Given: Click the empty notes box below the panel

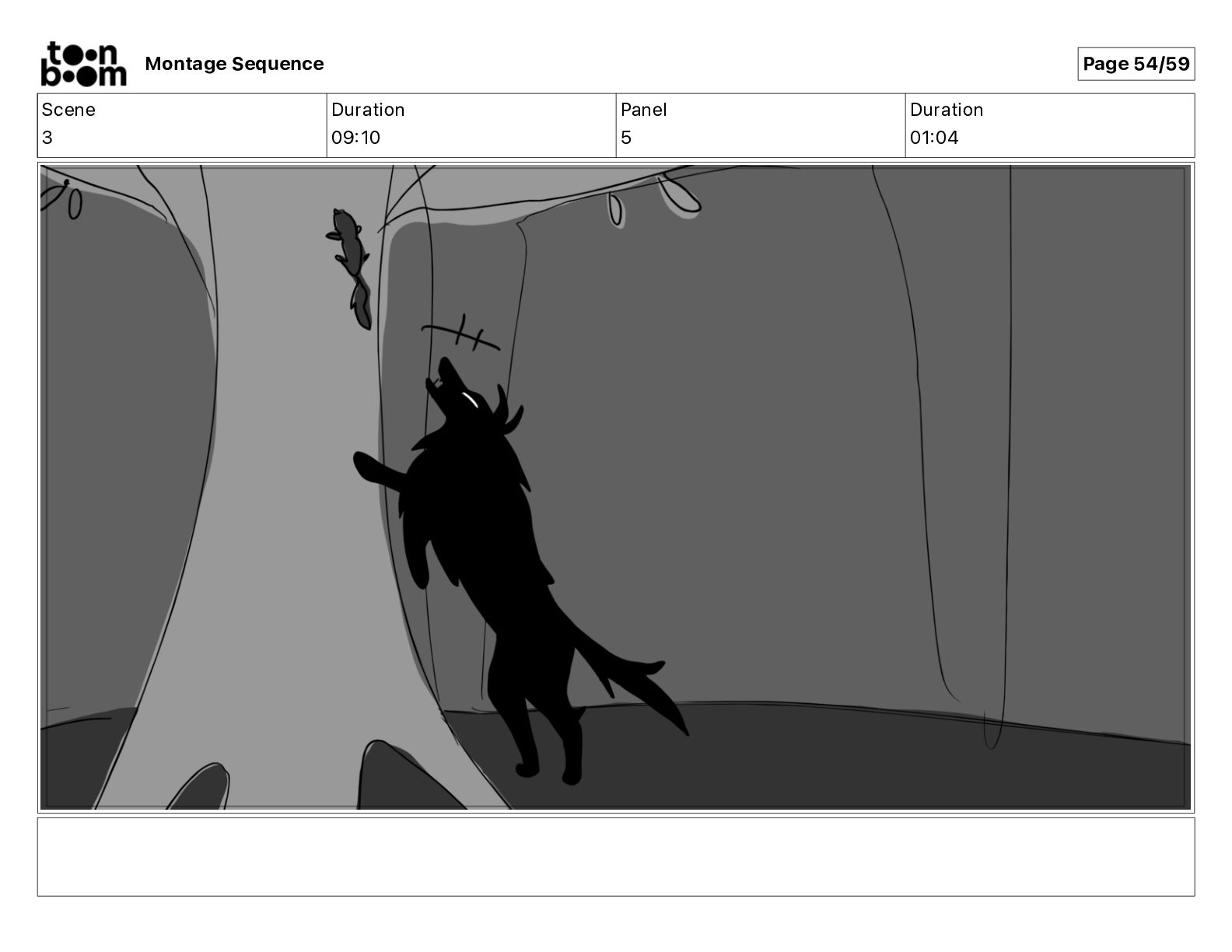Looking at the screenshot, I should tap(615, 856).
